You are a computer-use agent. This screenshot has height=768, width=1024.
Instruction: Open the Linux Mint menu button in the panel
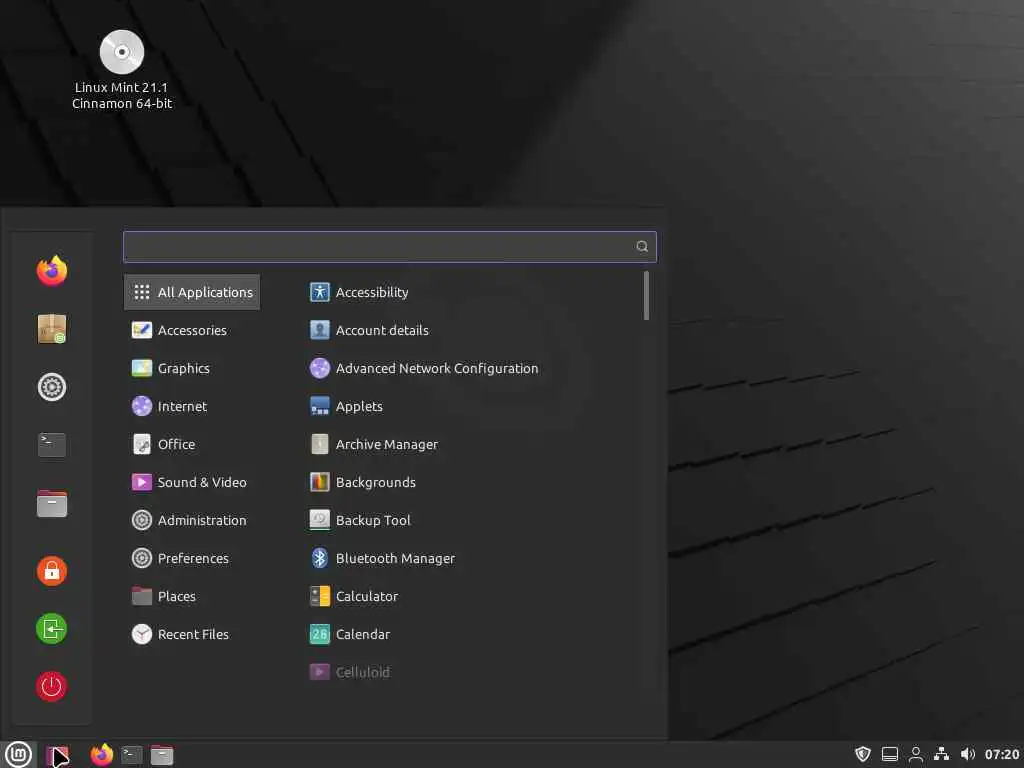(x=18, y=755)
